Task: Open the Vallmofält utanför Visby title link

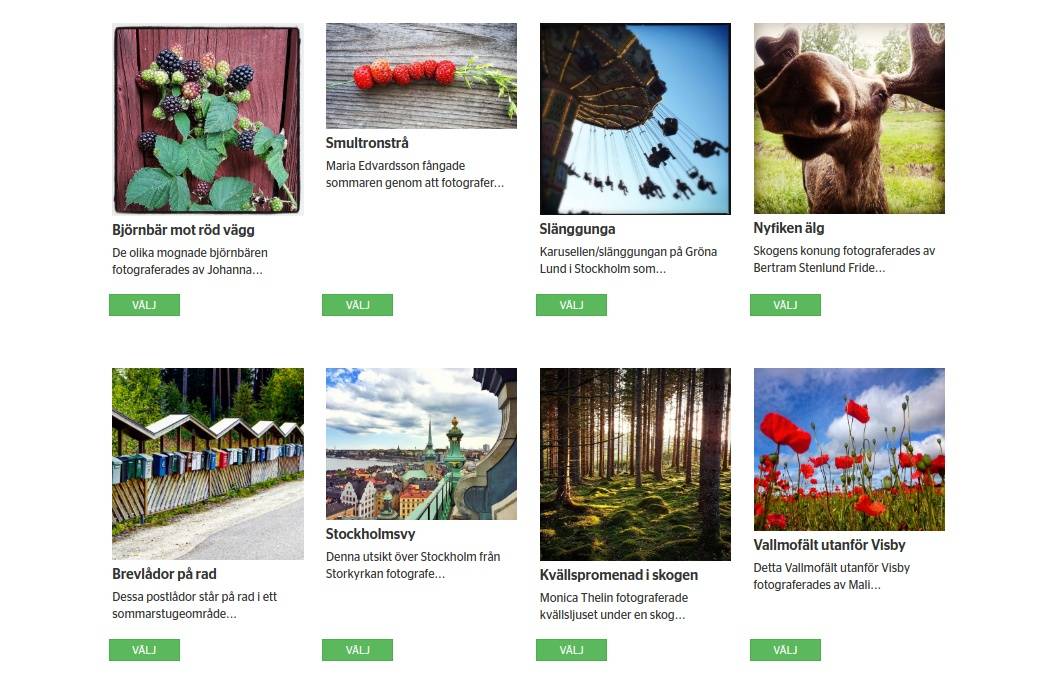Action: (x=829, y=545)
